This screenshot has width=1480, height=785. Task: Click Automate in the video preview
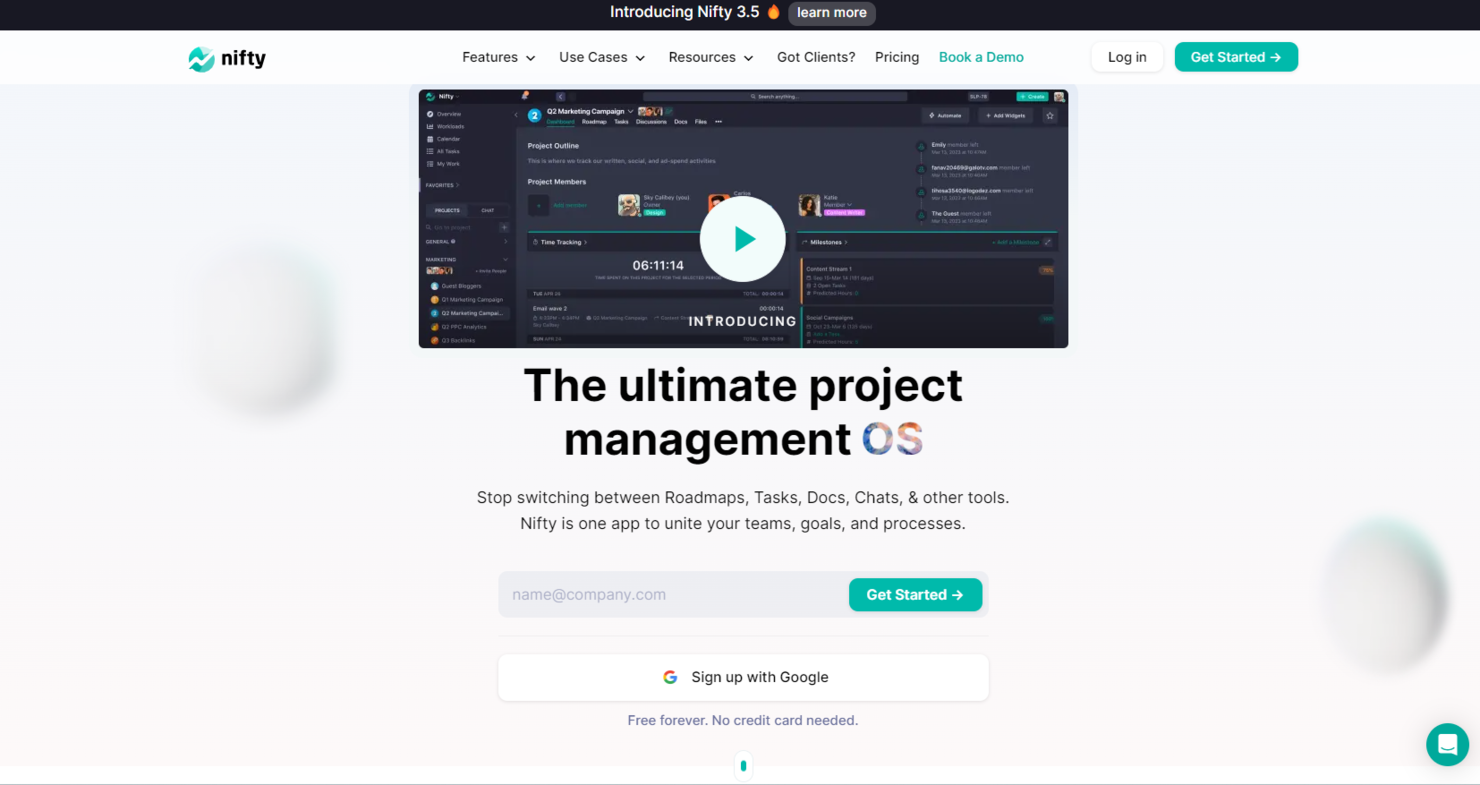(944, 116)
